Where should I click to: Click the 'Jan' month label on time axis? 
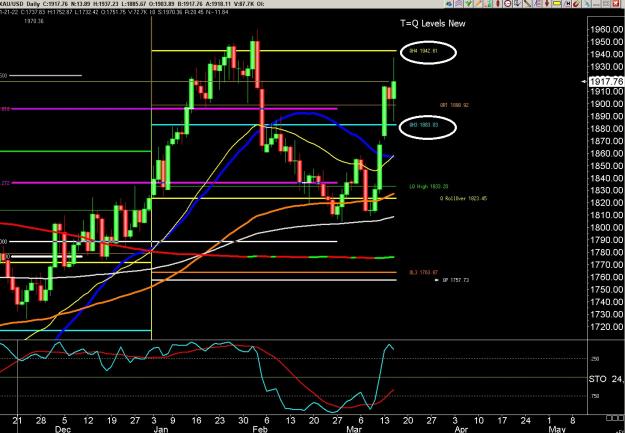click(160, 429)
